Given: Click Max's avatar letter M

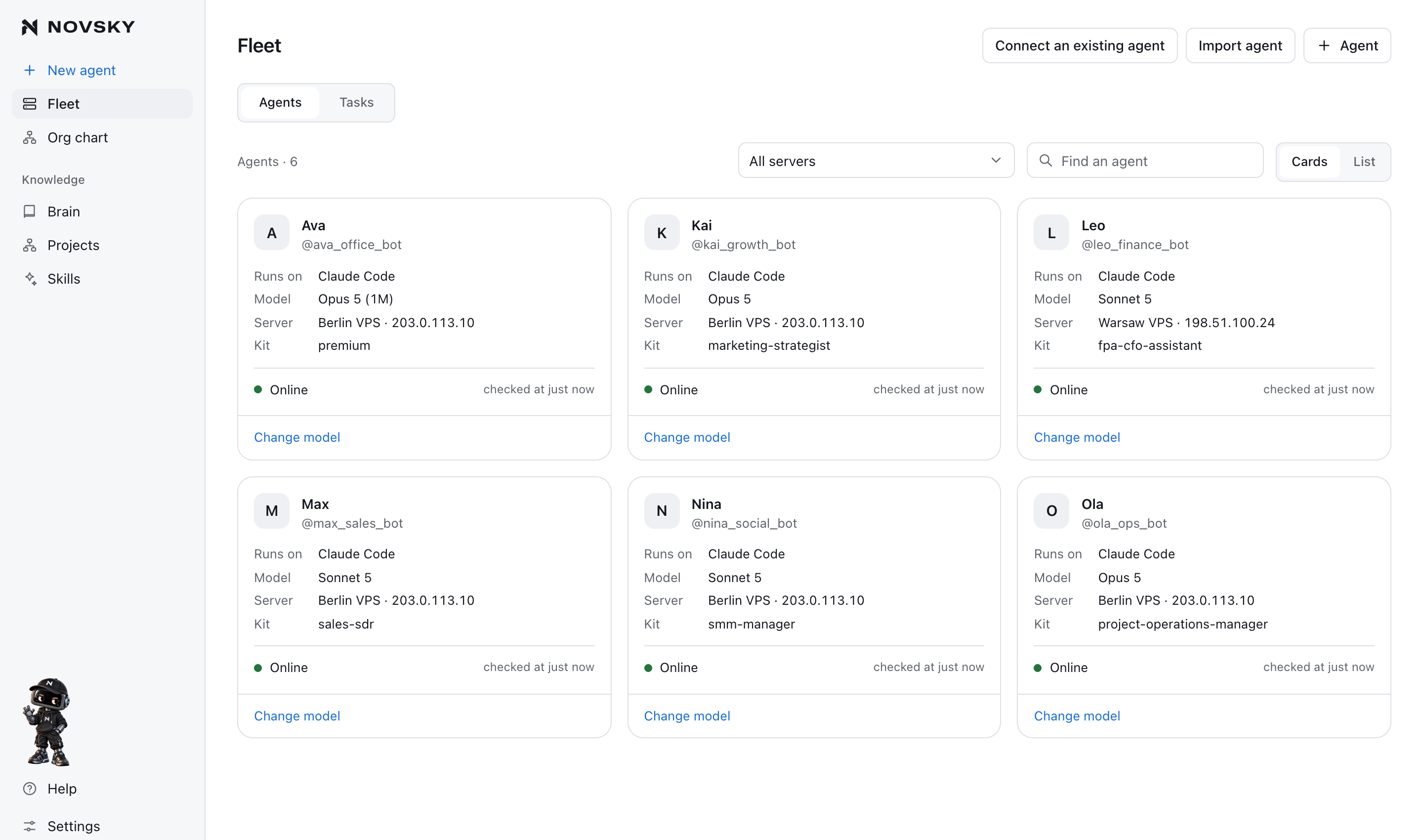Looking at the screenshot, I should [x=272, y=510].
